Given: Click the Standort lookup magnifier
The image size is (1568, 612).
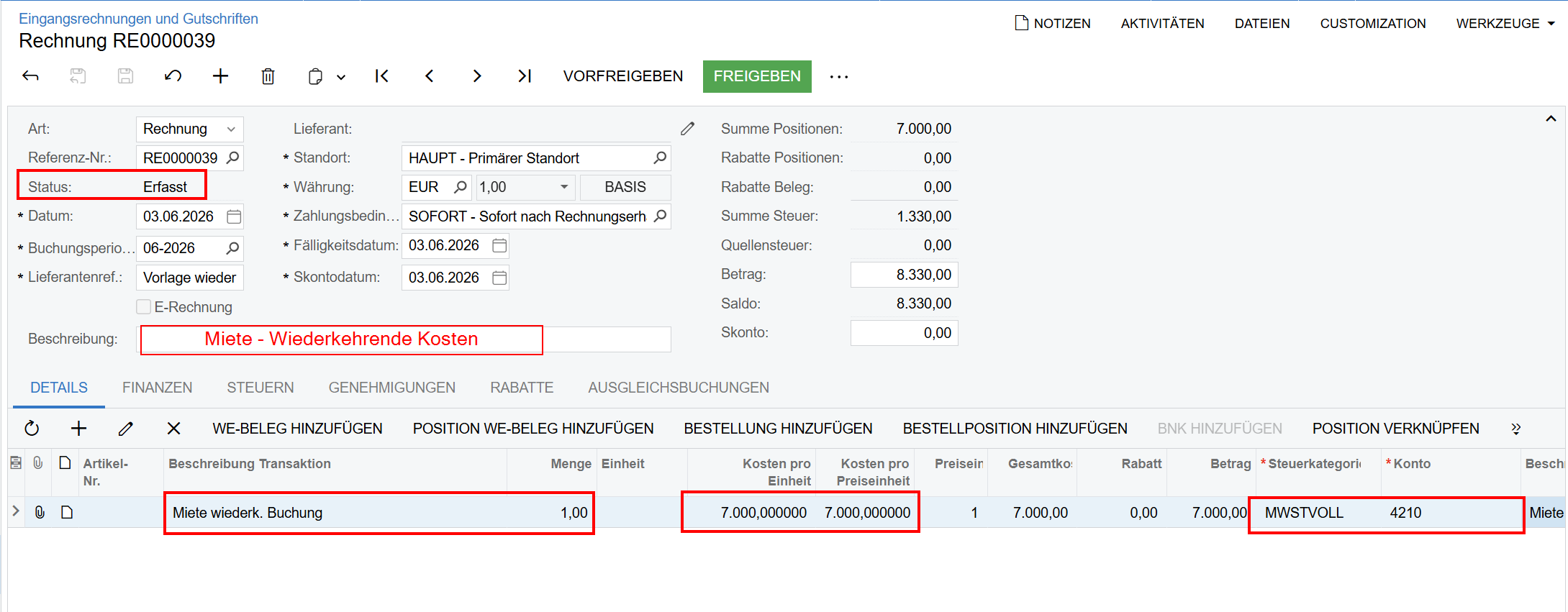Looking at the screenshot, I should (x=660, y=157).
